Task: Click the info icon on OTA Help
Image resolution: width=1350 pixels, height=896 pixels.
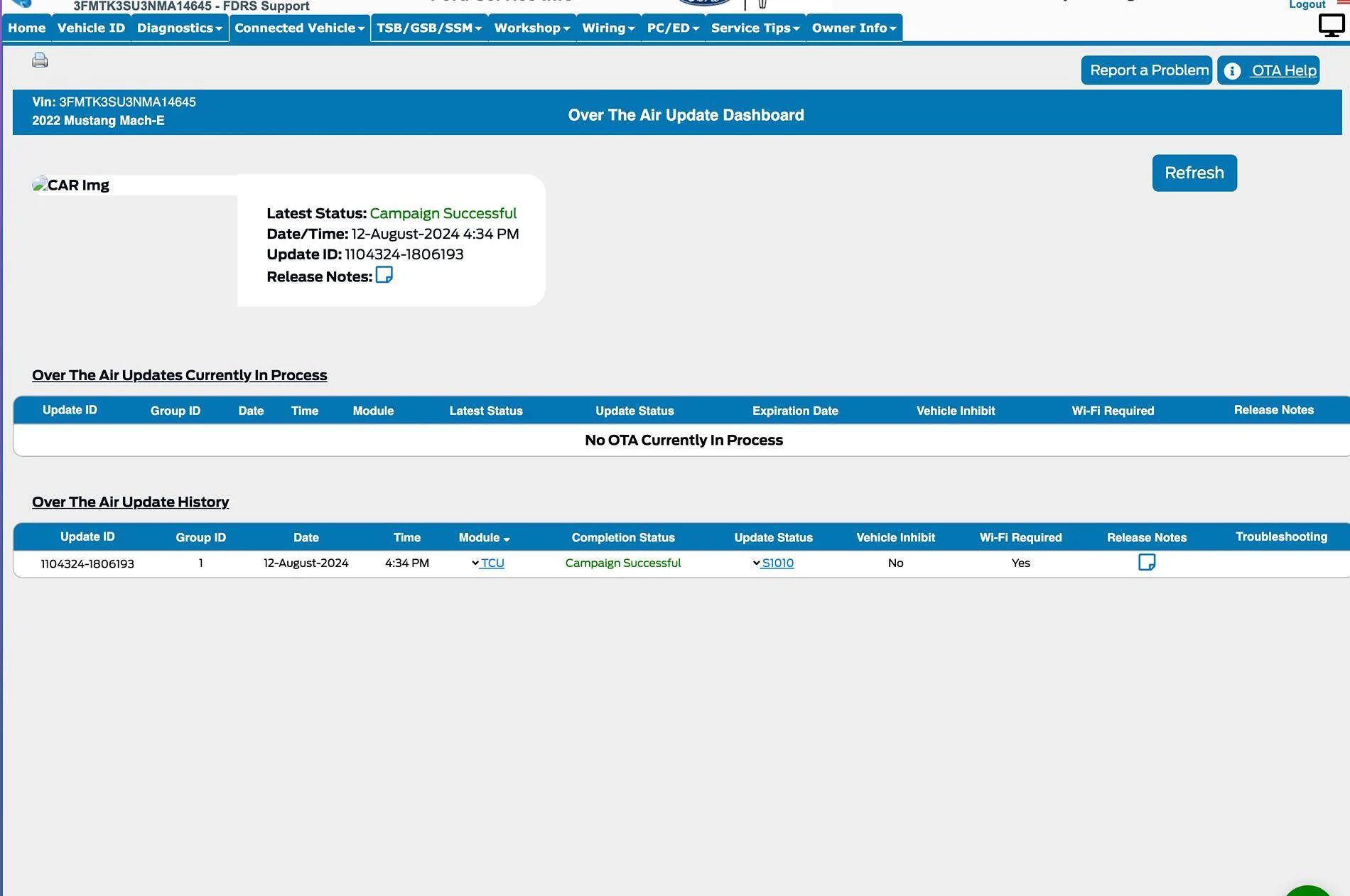Action: coord(1232,71)
